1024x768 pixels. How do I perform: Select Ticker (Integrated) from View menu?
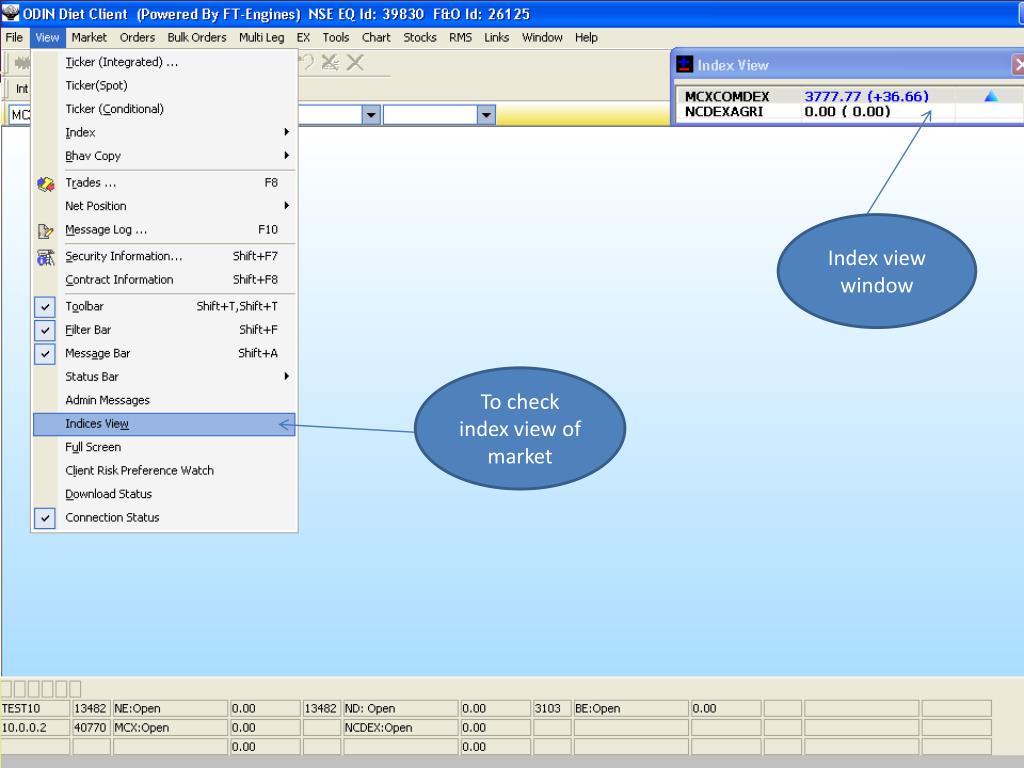[x=165, y=62]
